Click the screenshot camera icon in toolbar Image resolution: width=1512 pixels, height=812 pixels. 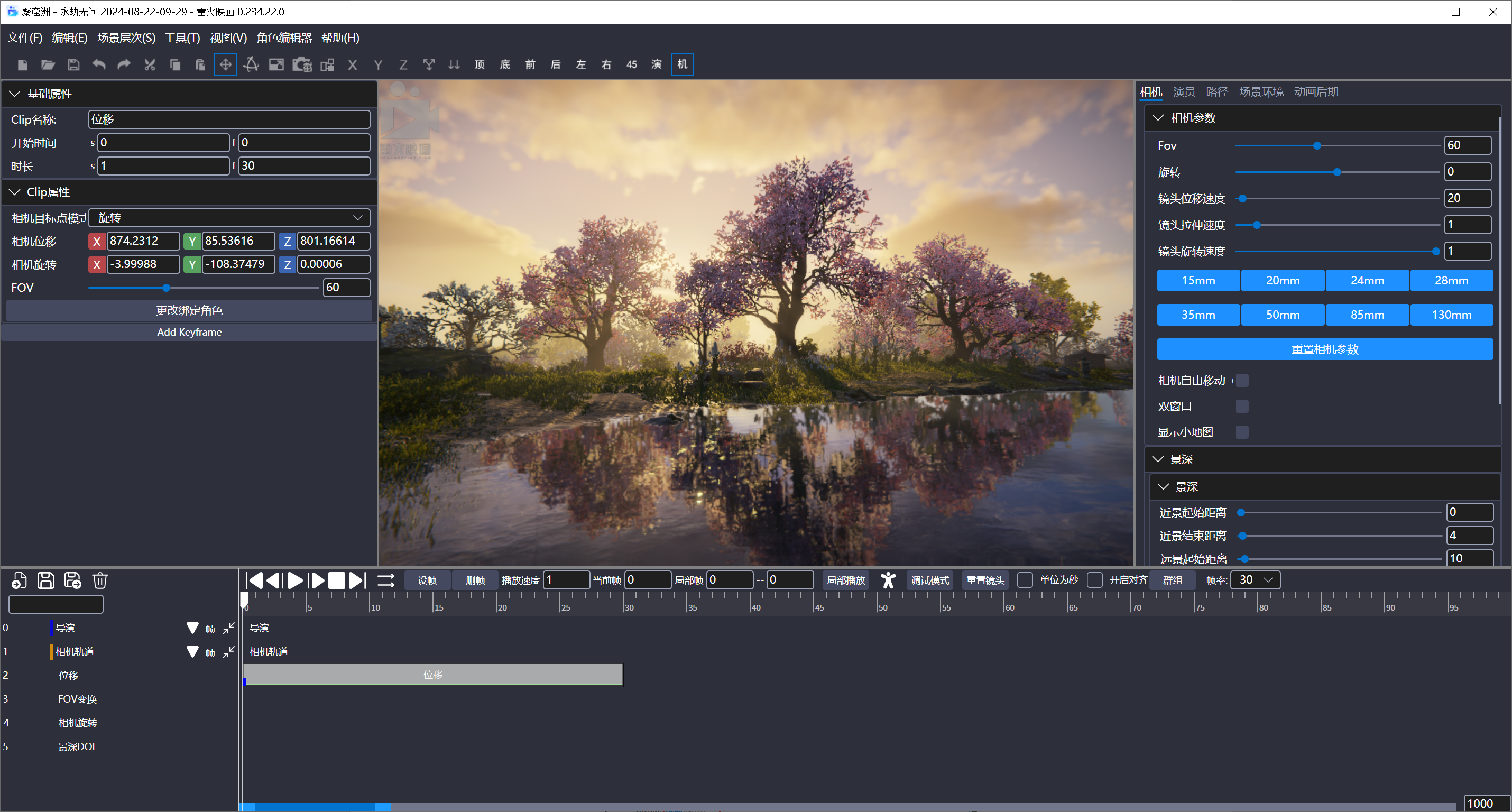(302, 64)
